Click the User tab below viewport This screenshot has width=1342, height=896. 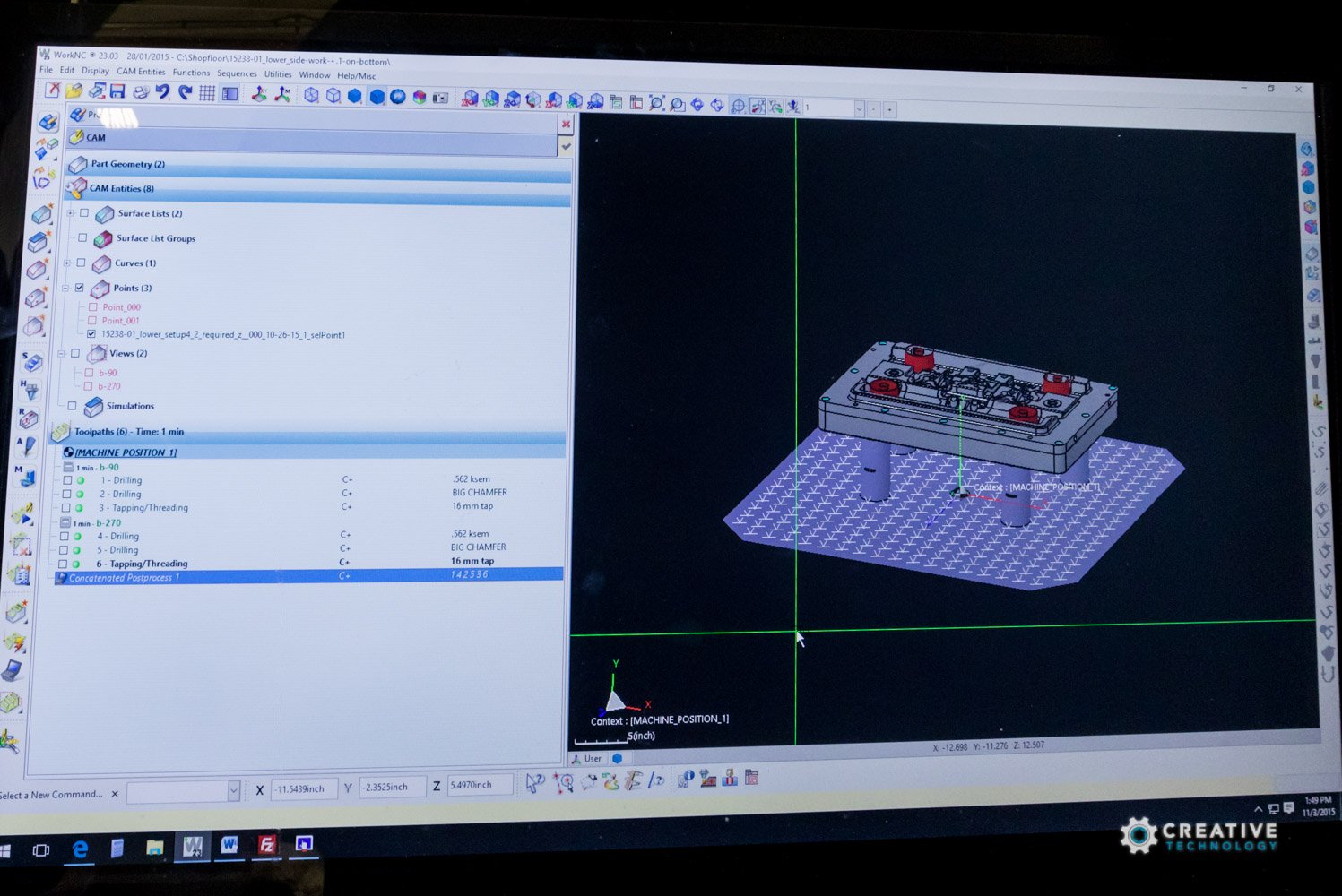pos(592,758)
